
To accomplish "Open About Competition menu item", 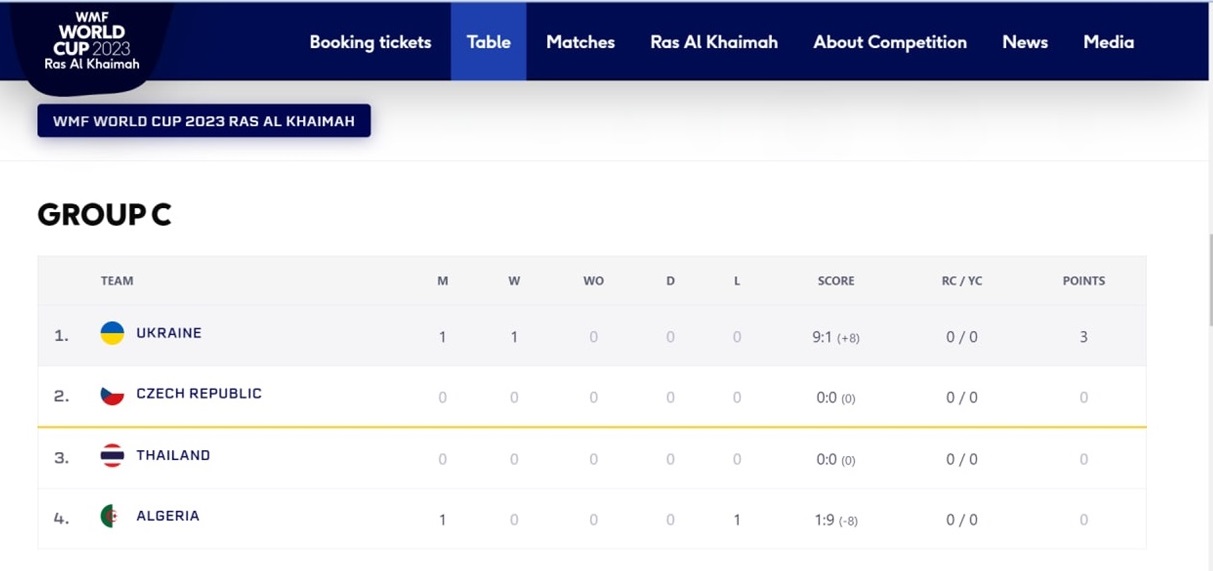I will click(x=890, y=42).
